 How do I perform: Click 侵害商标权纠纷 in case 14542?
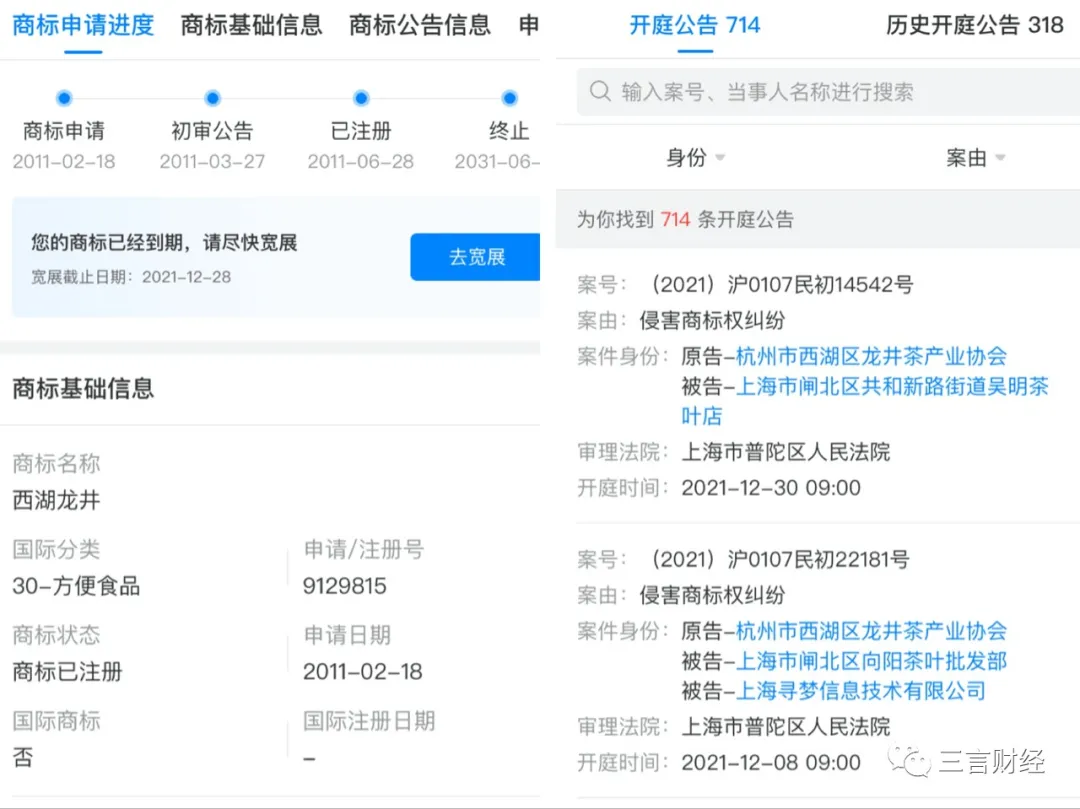pyautogui.click(x=712, y=321)
